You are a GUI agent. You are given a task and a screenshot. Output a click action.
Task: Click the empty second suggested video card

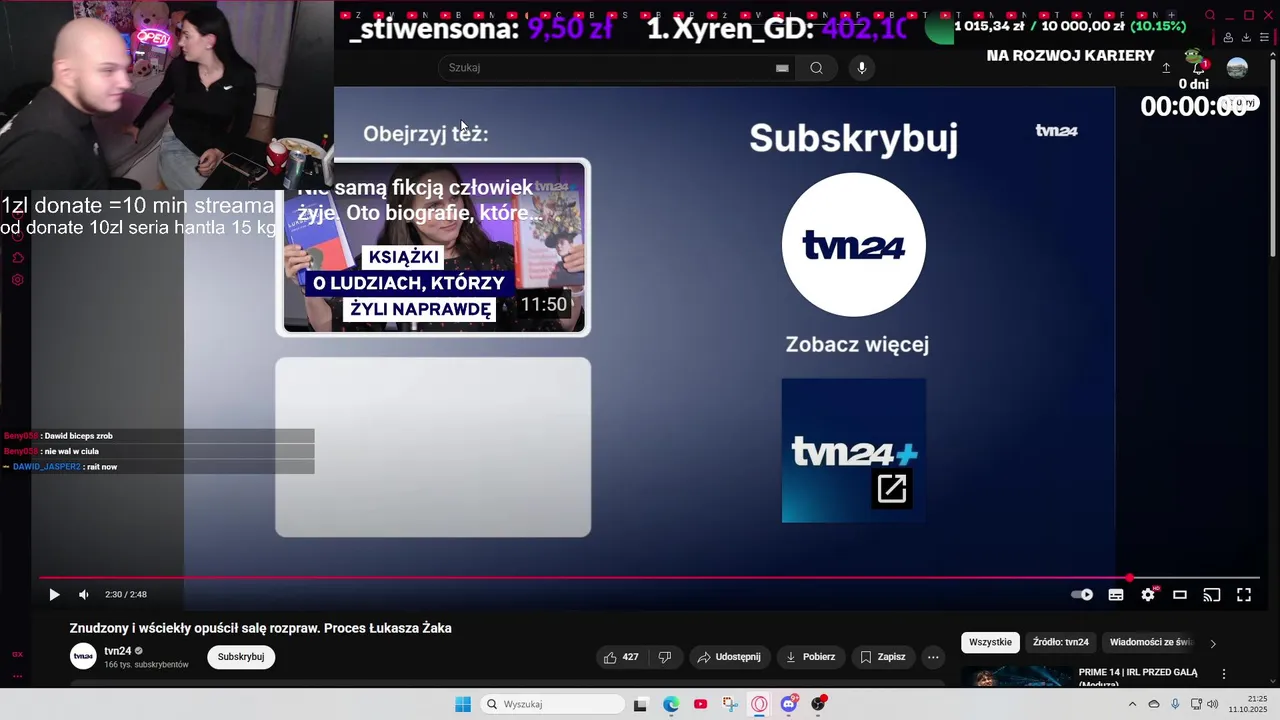pyautogui.click(x=433, y=447)
